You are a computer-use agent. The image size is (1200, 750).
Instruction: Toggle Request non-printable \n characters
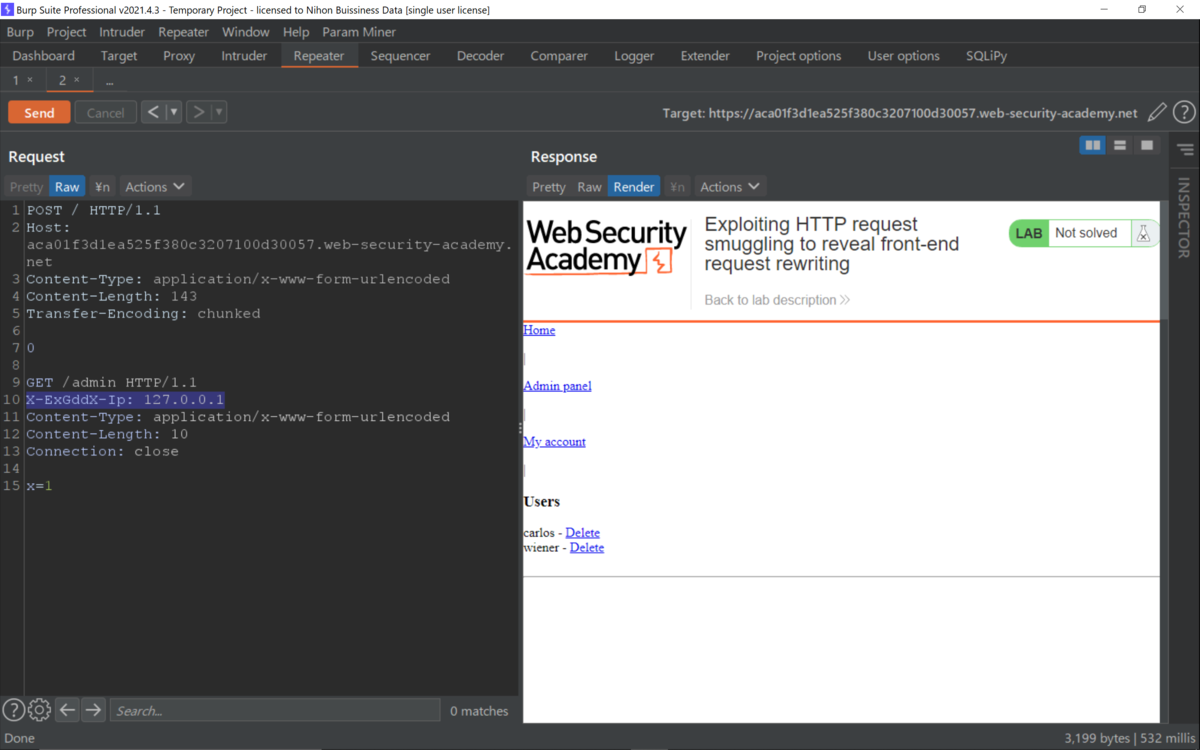(102, 187)
